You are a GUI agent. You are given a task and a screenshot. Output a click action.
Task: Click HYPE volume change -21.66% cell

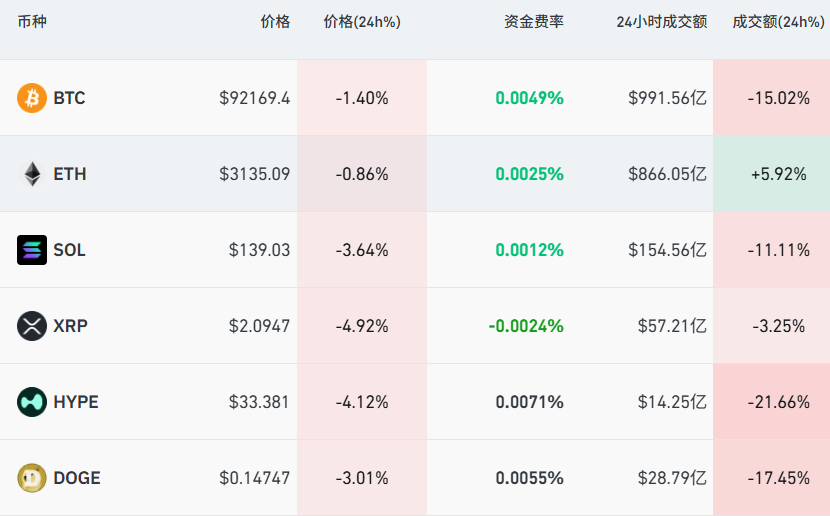pos(778,402)
